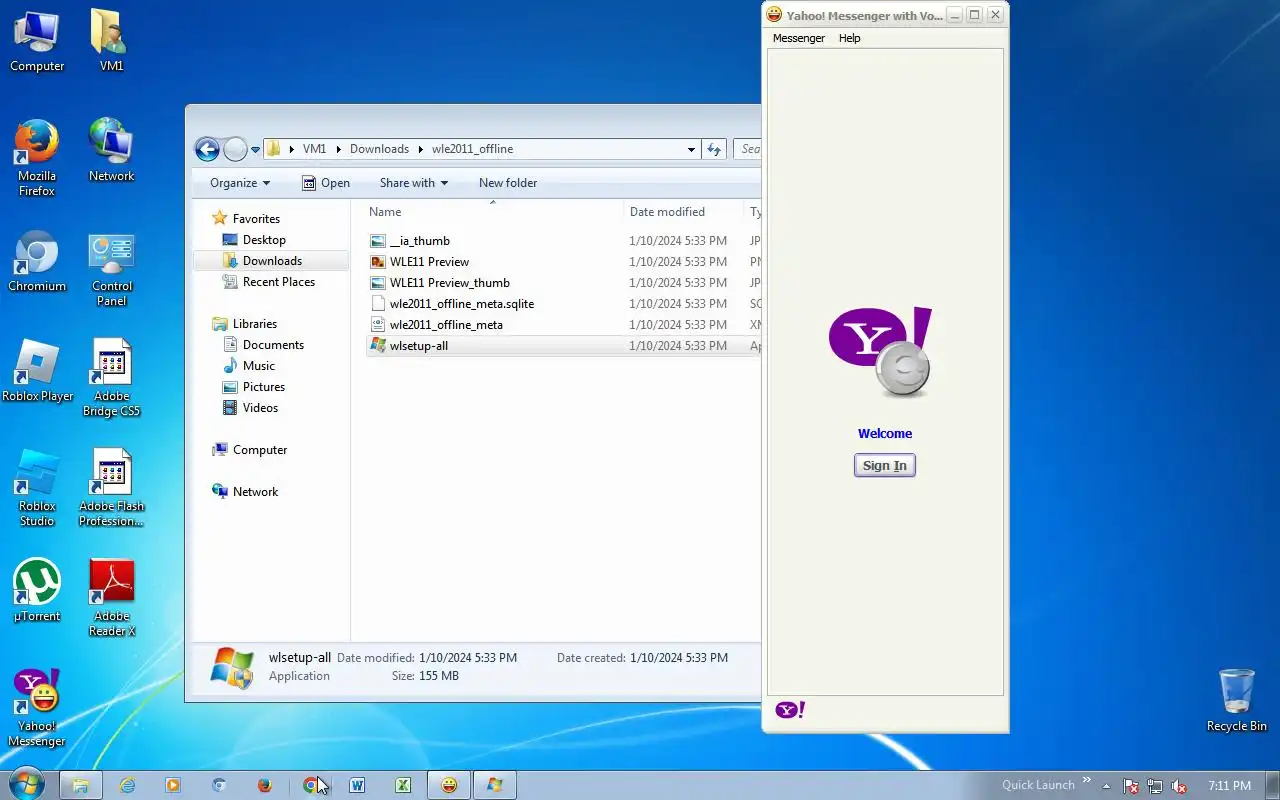Click Open in Explorer toolbar

point(326,183)
